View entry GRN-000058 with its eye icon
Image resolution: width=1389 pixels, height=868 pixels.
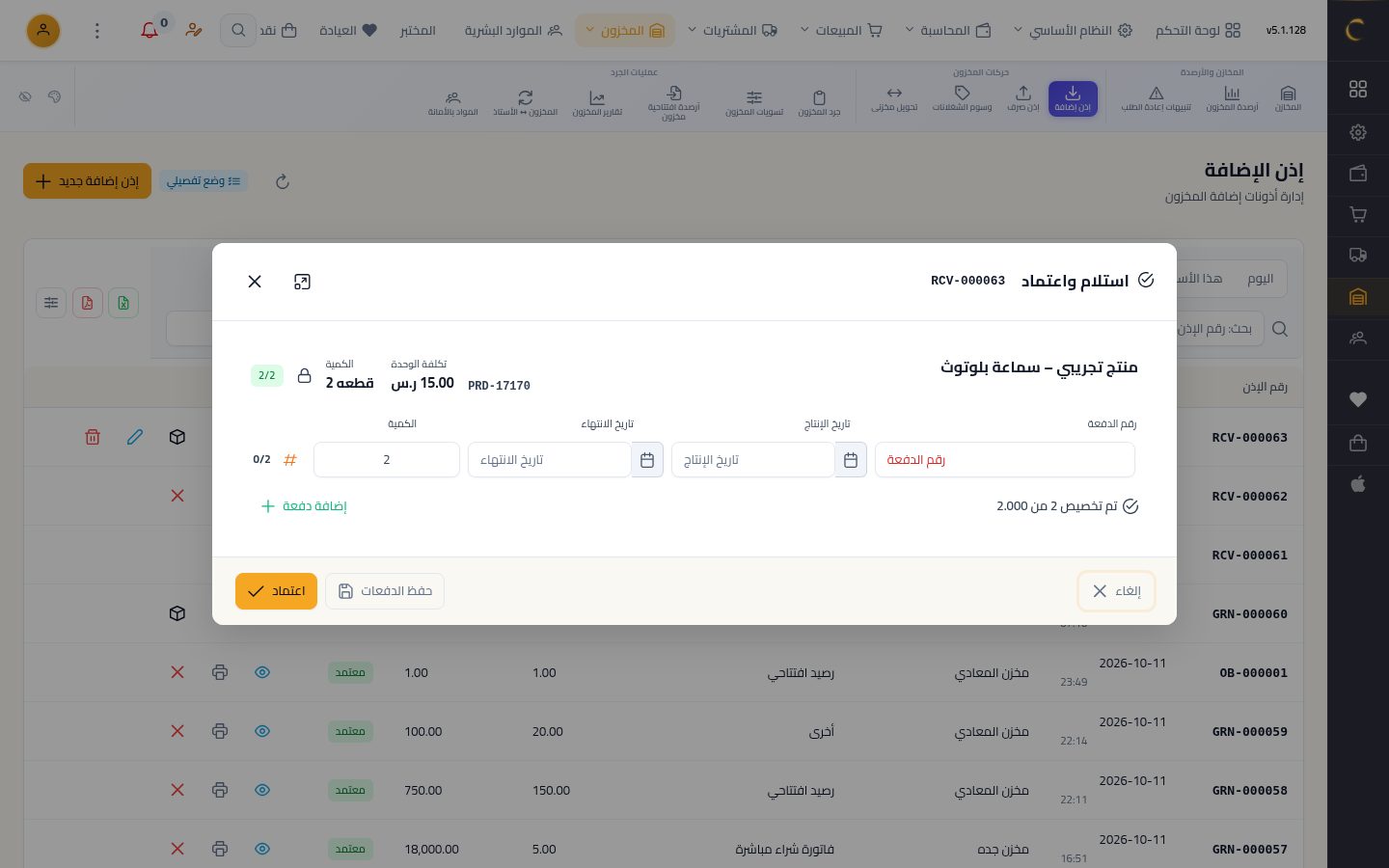(262, 790)
